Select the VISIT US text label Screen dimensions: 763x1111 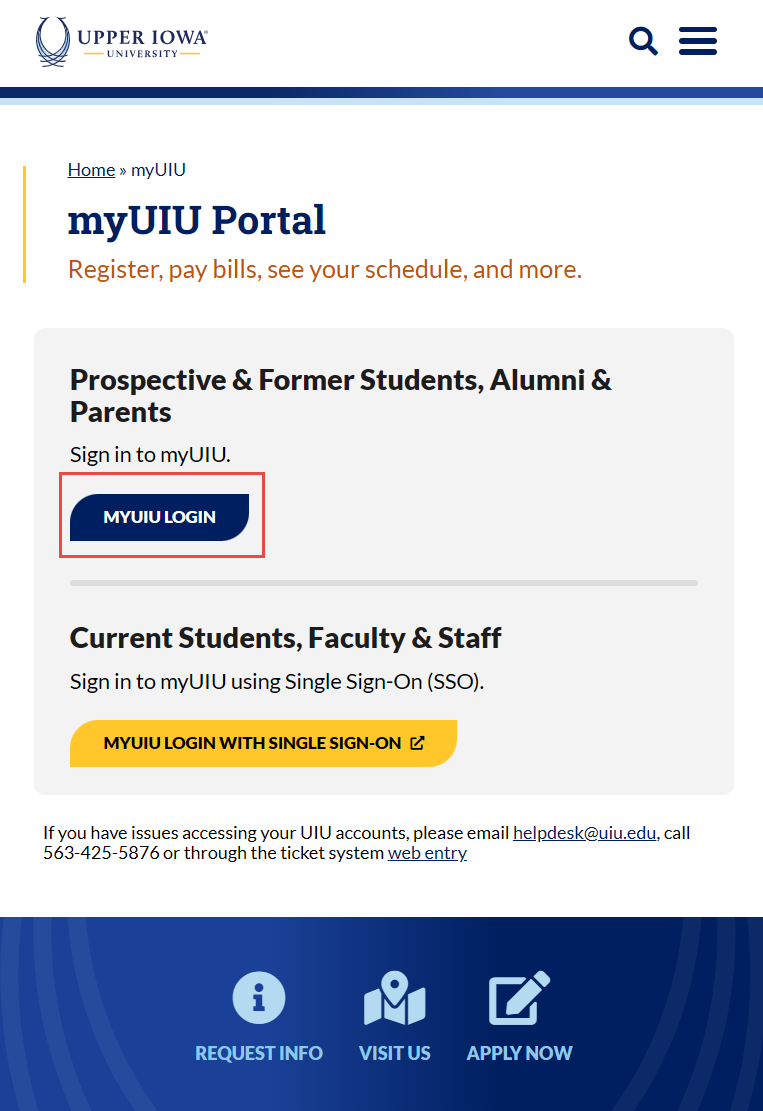(395, 1053)
